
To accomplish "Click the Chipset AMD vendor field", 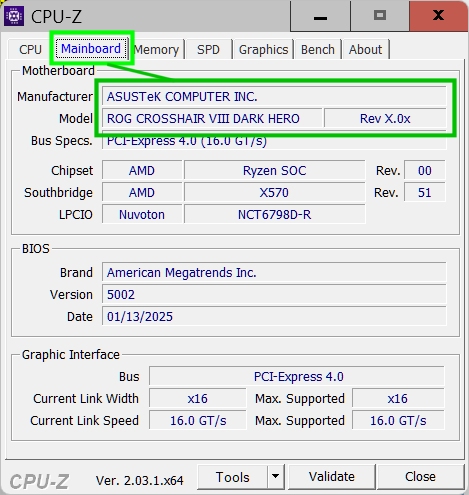I will click(x=142, y=171).
